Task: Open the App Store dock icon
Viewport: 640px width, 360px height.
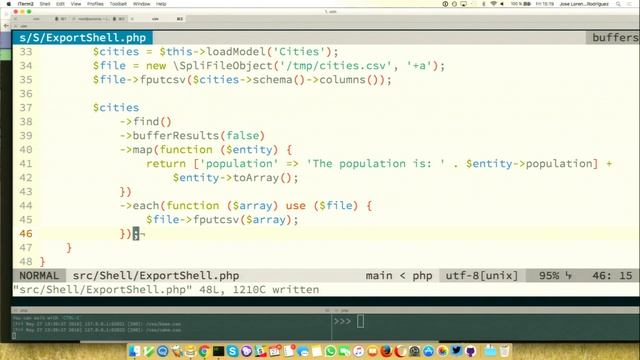Action: coord(428,351)
